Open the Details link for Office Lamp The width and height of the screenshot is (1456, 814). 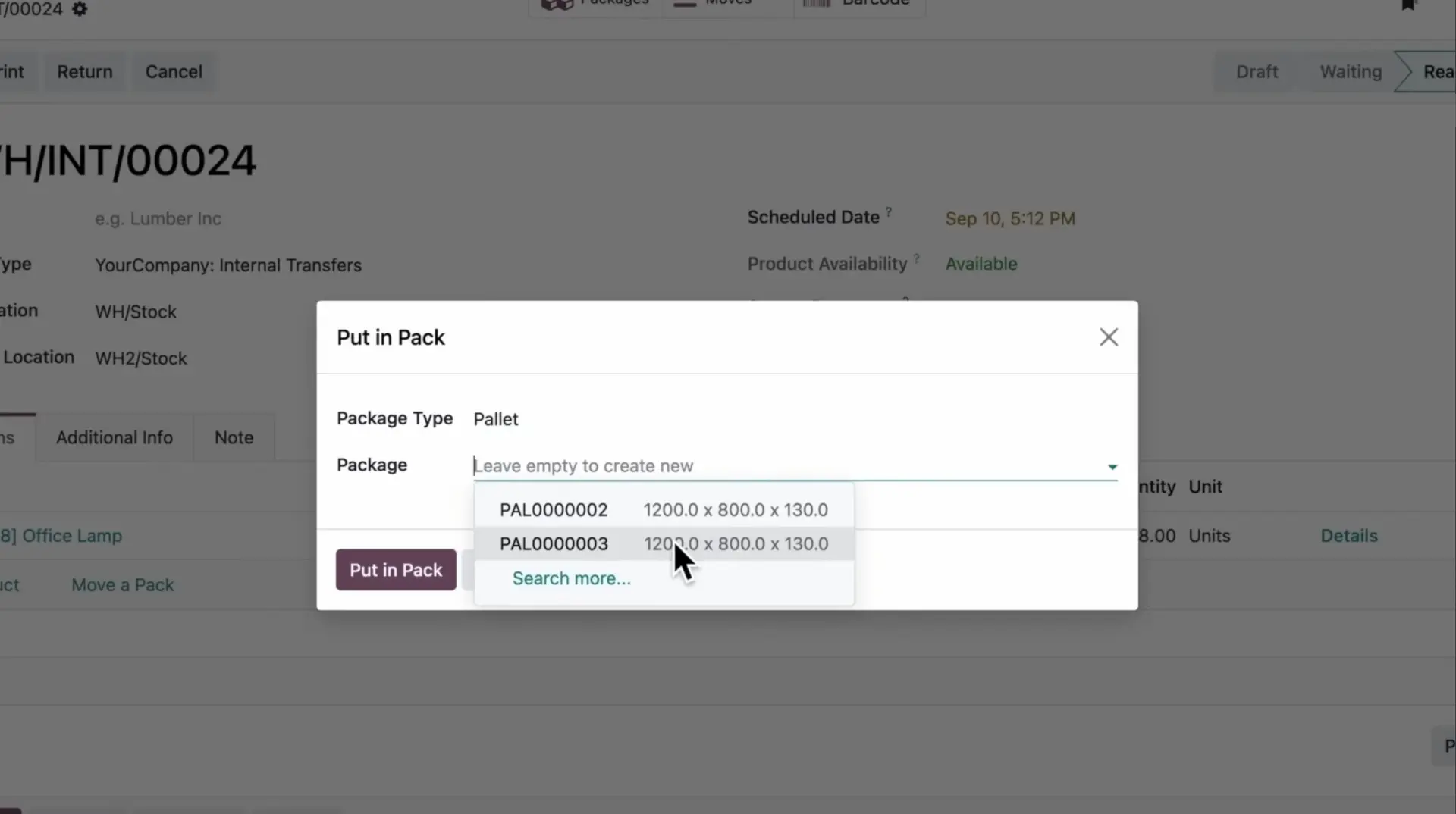1348,536
